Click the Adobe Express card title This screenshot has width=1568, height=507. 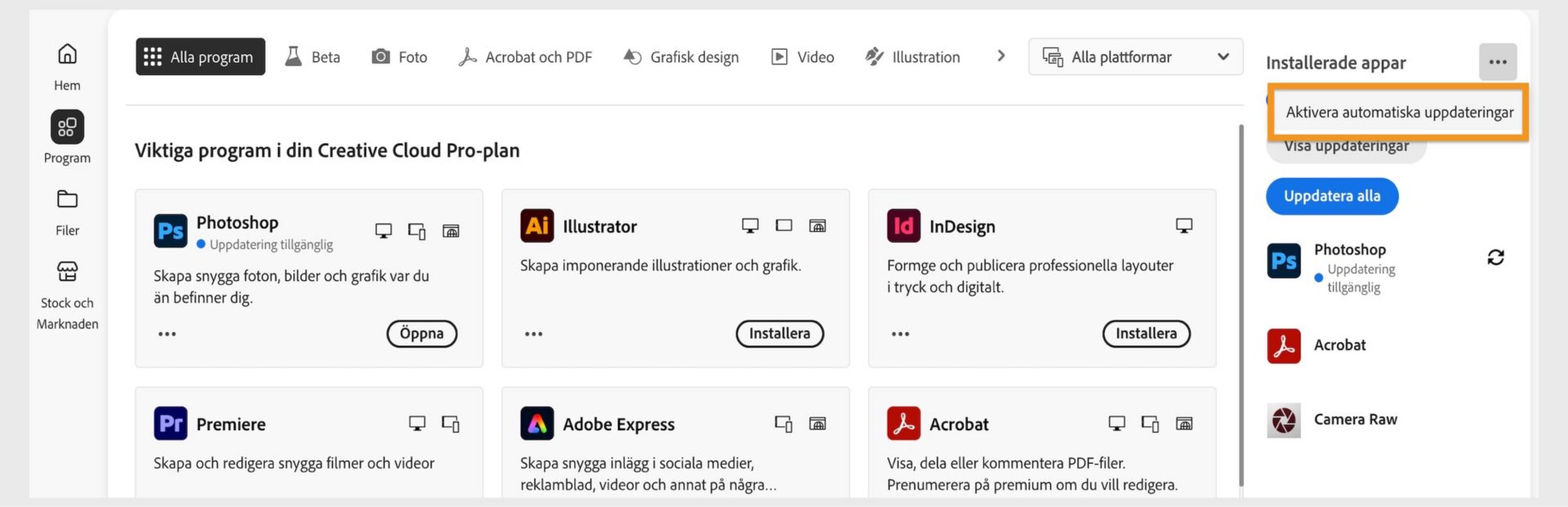coord(618,424)
